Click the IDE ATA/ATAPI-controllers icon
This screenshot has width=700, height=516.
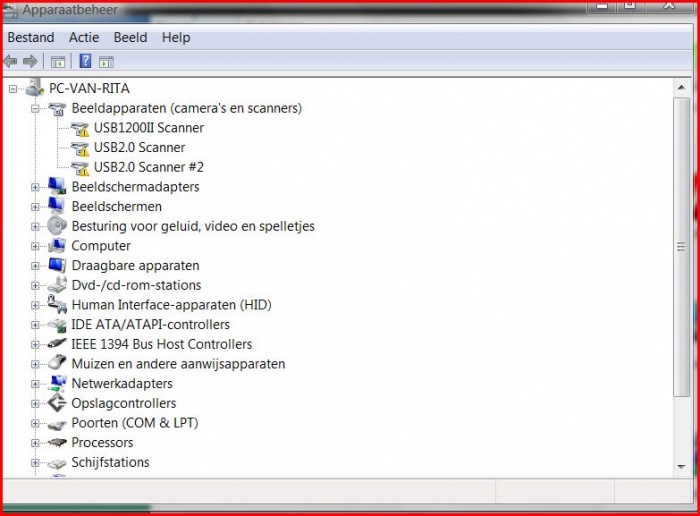[57, 325]
